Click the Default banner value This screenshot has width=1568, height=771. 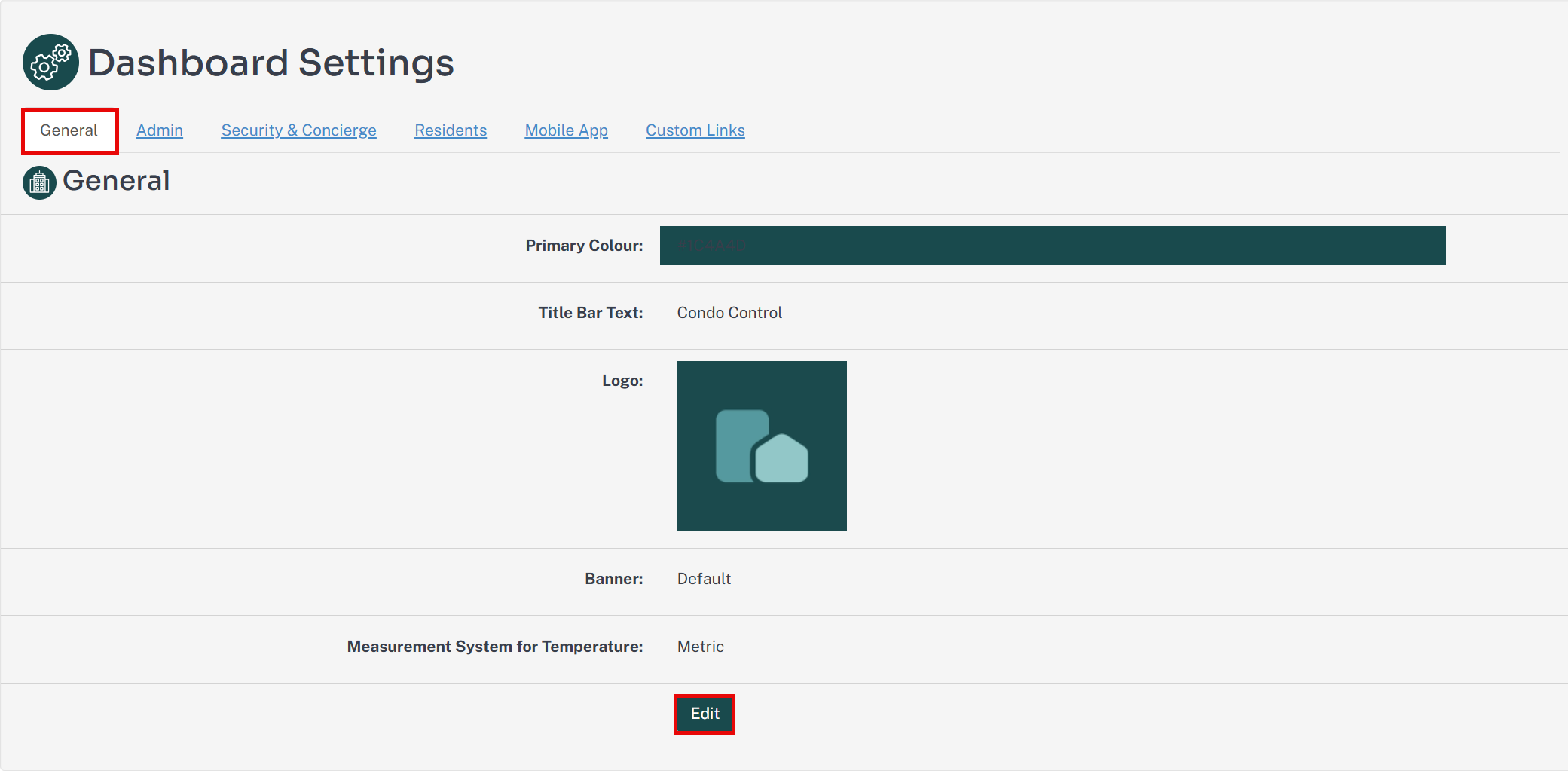point(704,579)
